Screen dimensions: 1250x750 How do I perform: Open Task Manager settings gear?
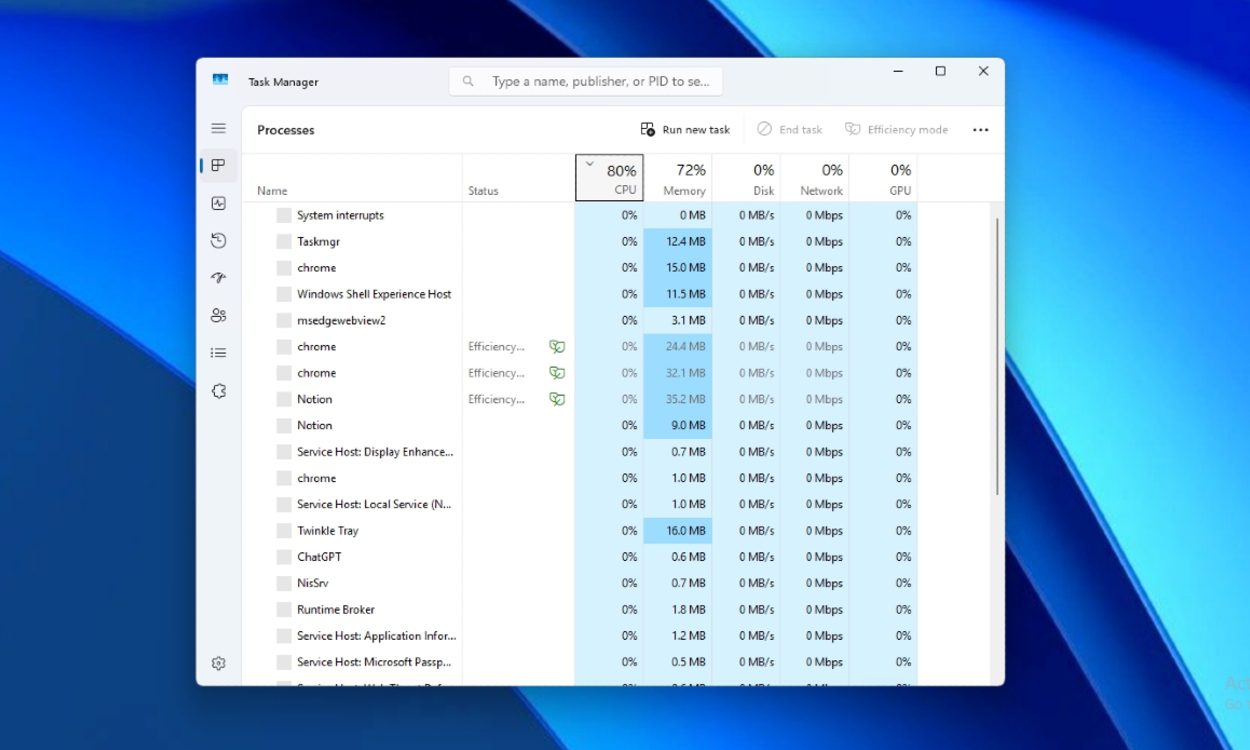[x=218, y=663]
